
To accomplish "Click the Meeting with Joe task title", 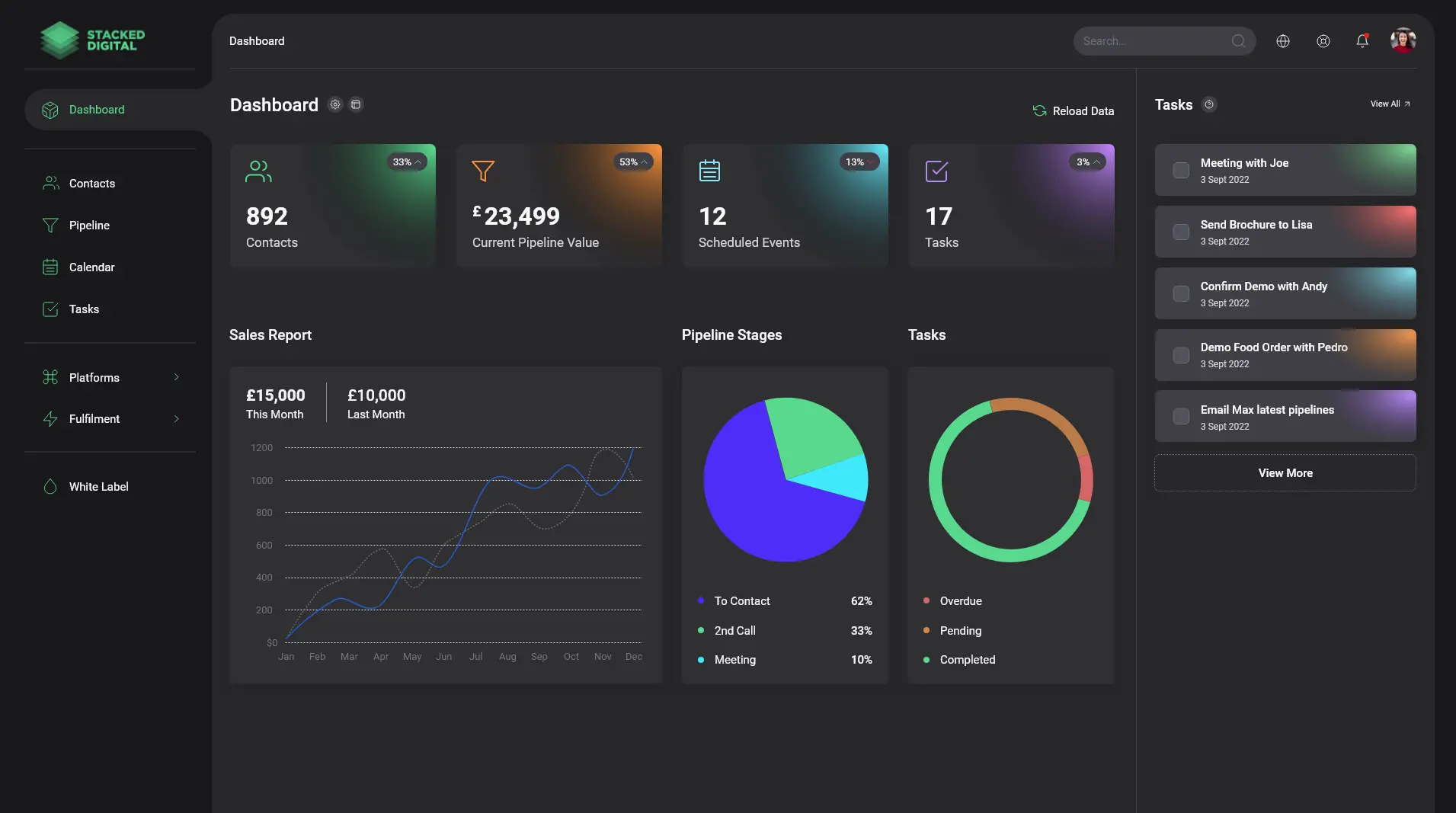I will (x=1244, y=163).
